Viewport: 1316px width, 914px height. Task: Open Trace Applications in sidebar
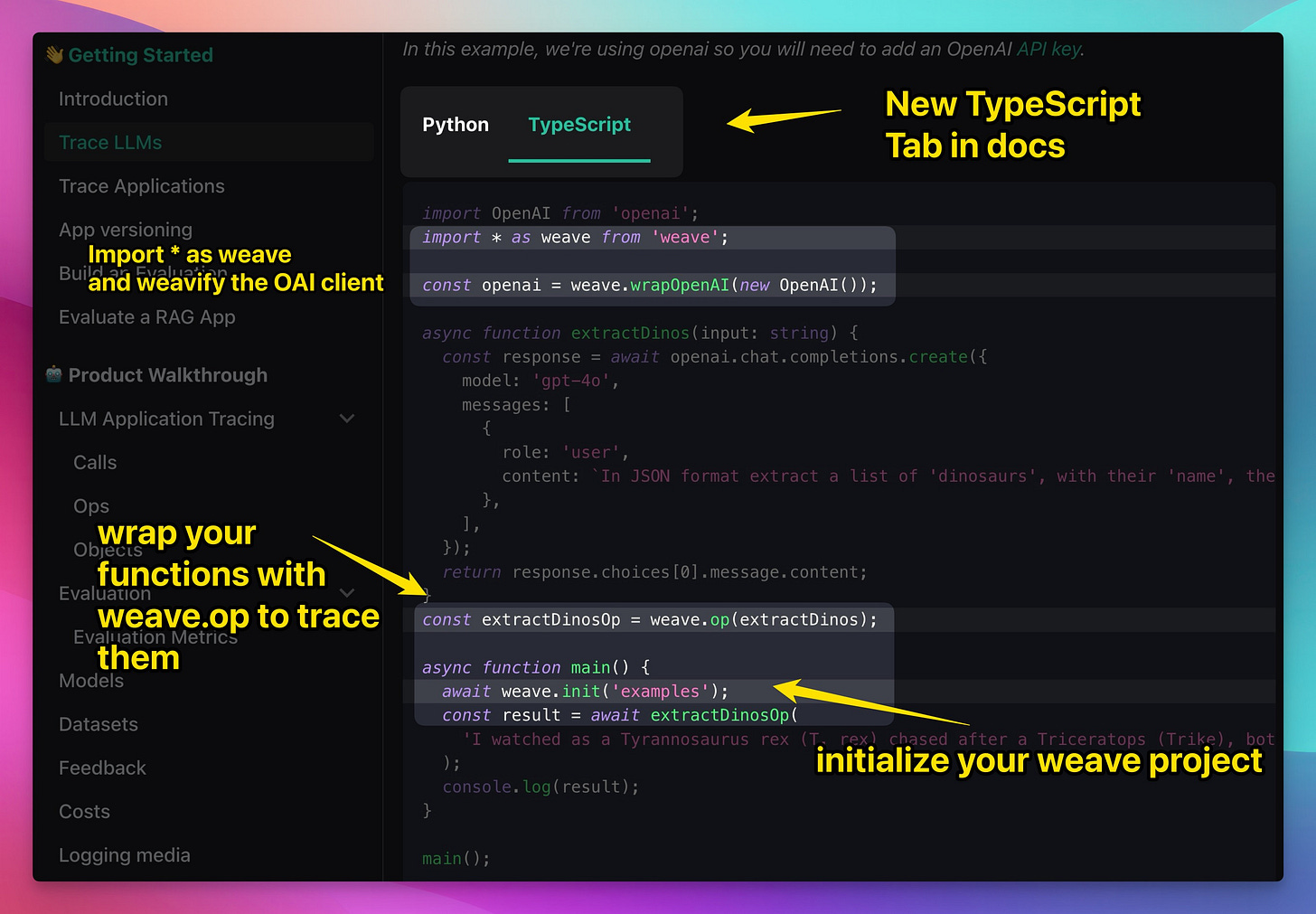142,186
